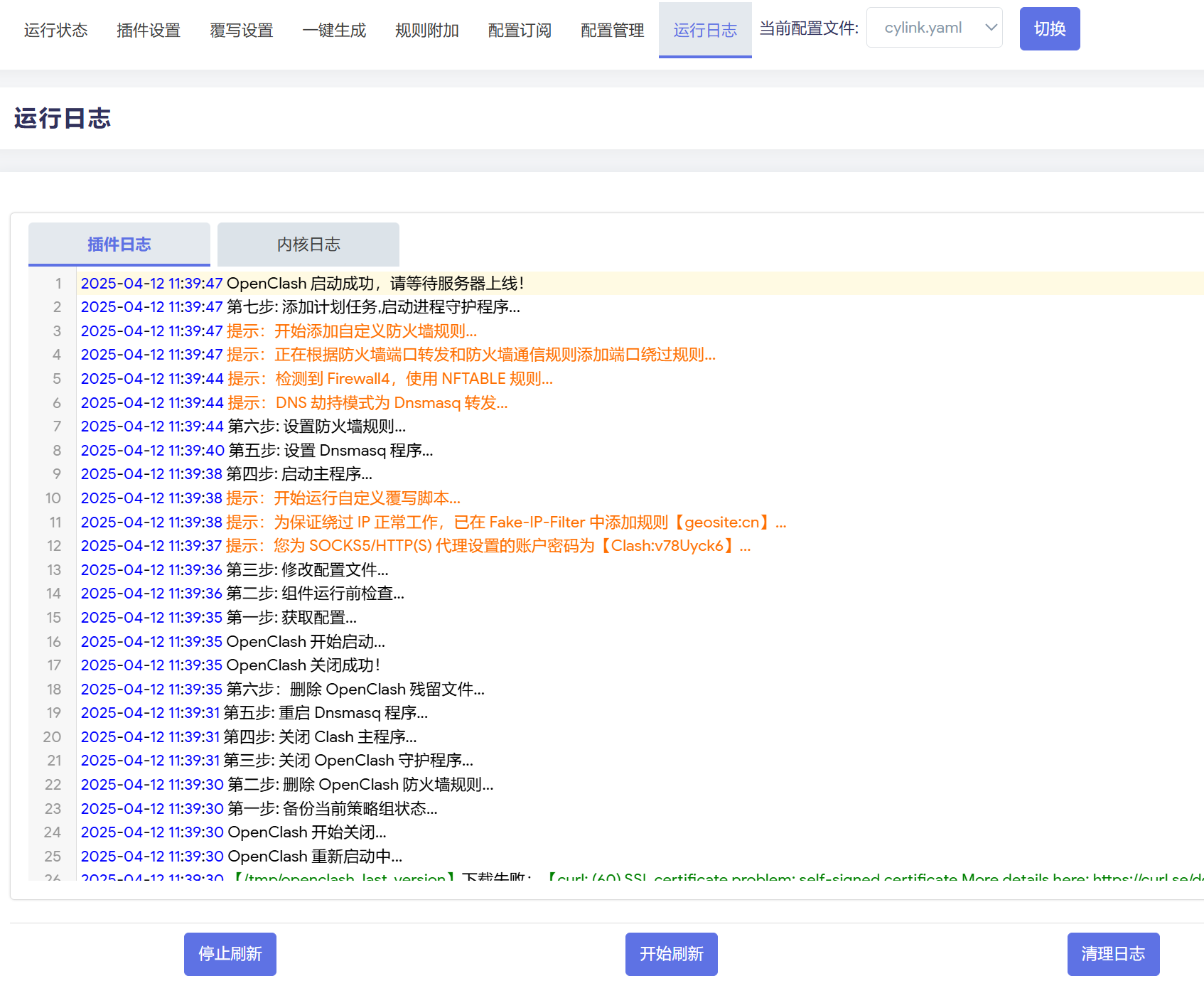Click log line 'OpenClash 关闭成功!'

coord(231,665)
